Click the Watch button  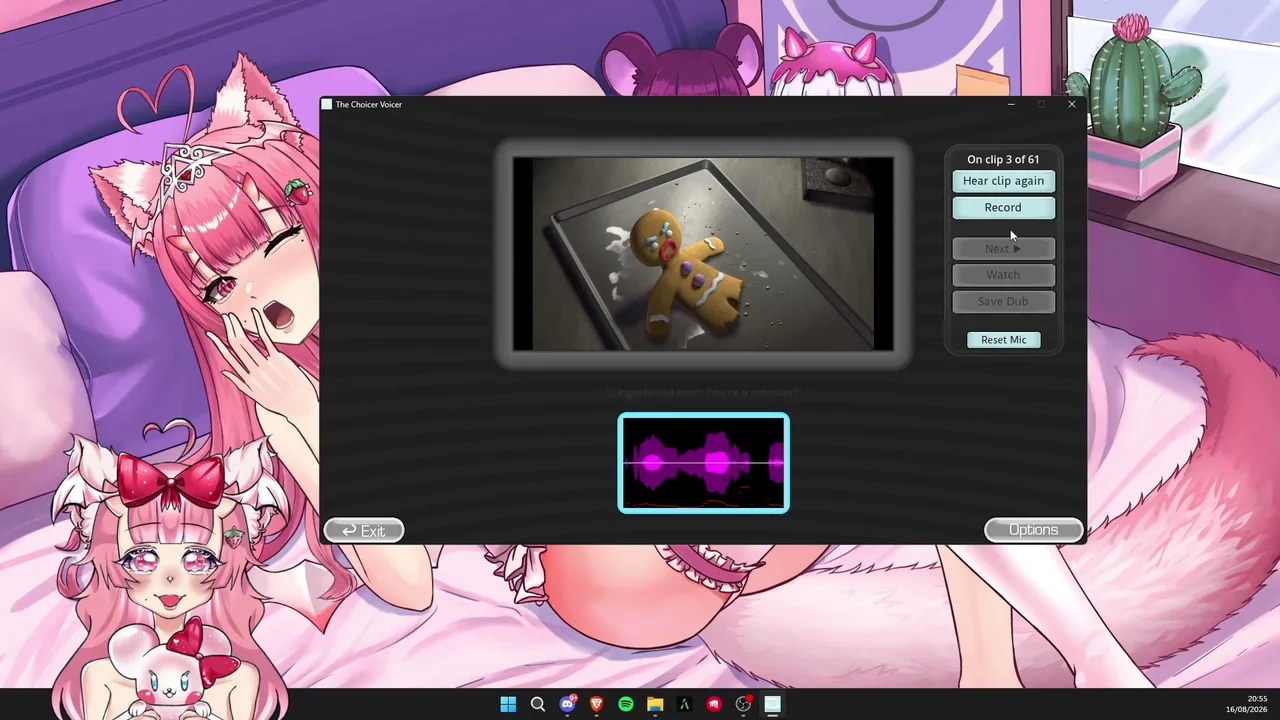click(1003, 275)
